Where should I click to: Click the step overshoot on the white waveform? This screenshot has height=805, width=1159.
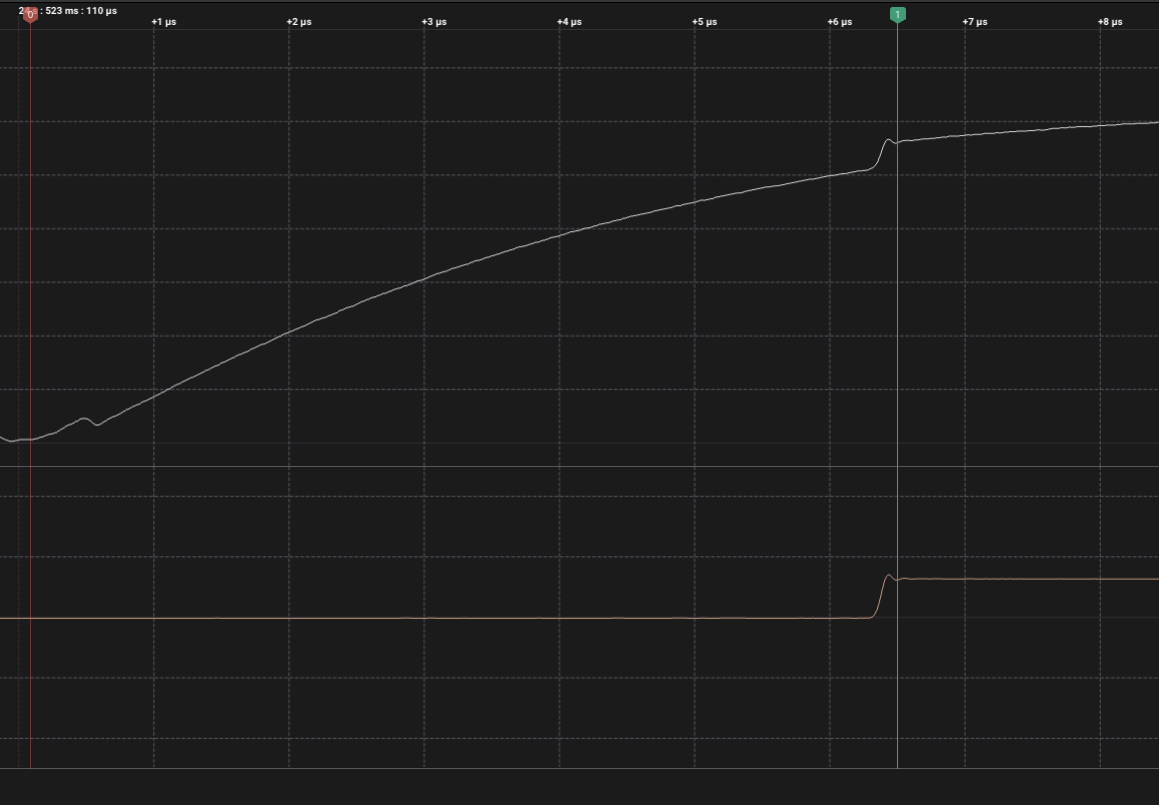click(x=888, y=141)
